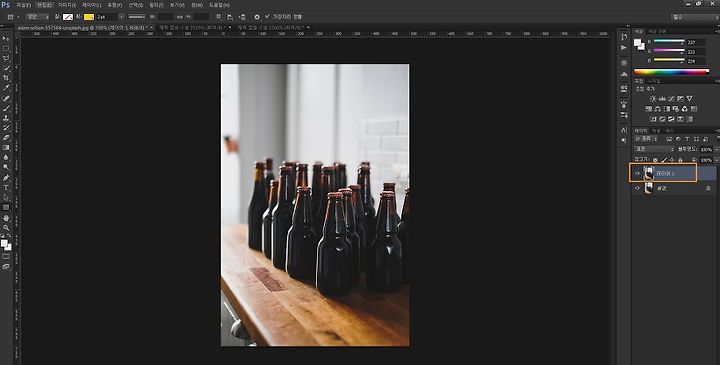Open the 이미지 menu
This screenshot has width=720, height=365.
[x=67, y=5]
